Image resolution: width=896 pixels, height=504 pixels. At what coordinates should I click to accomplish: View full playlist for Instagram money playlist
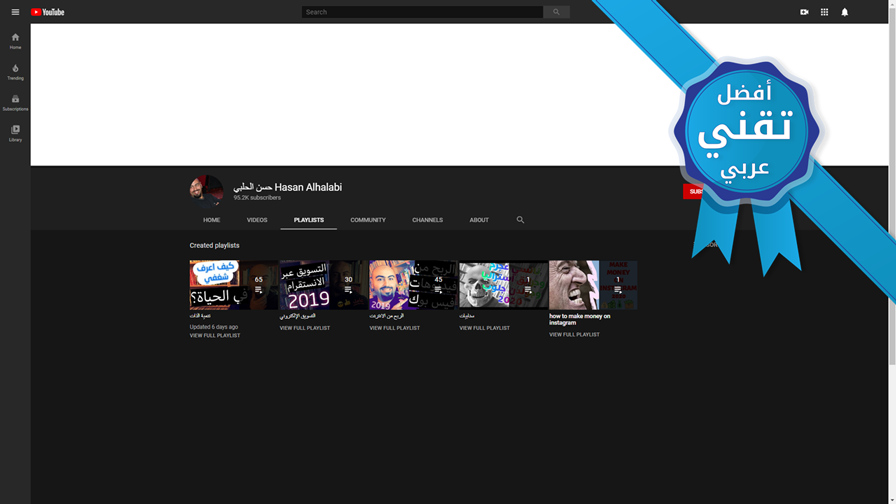click(574, 335)
